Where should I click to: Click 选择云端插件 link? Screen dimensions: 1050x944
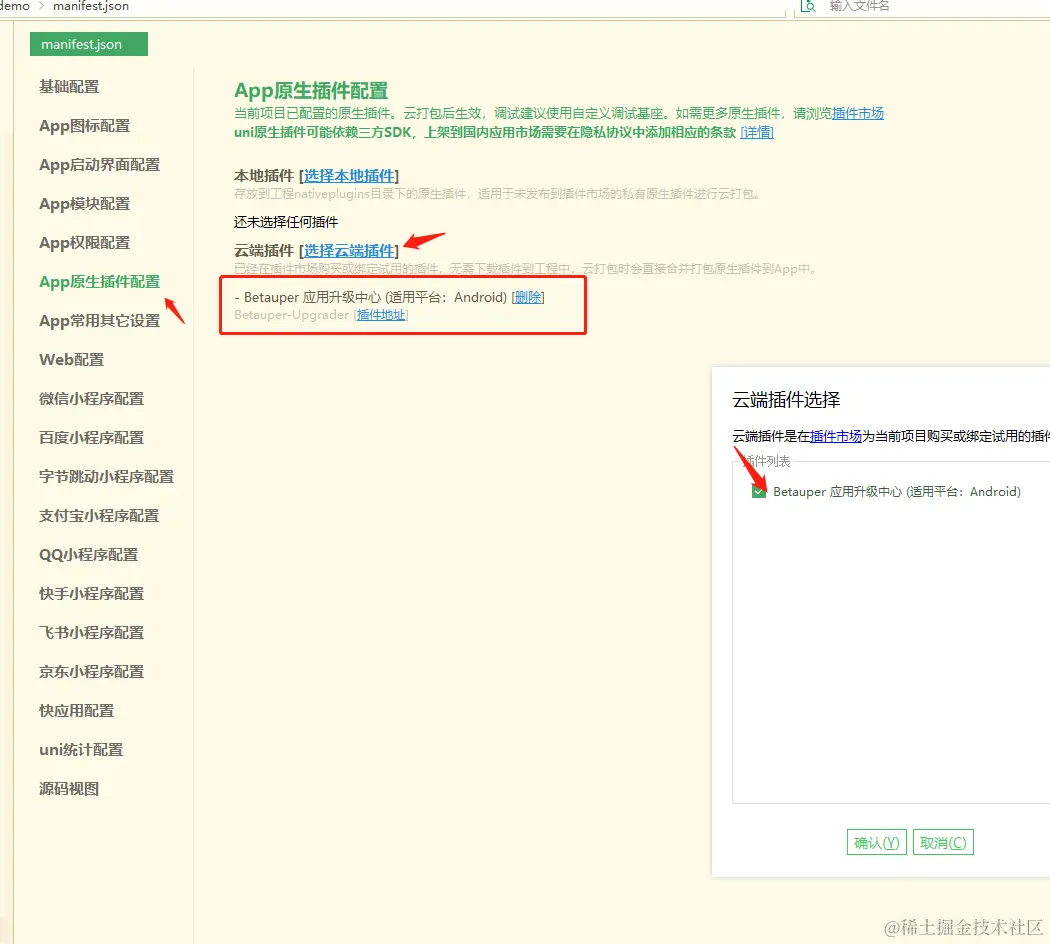click(349, 251)
